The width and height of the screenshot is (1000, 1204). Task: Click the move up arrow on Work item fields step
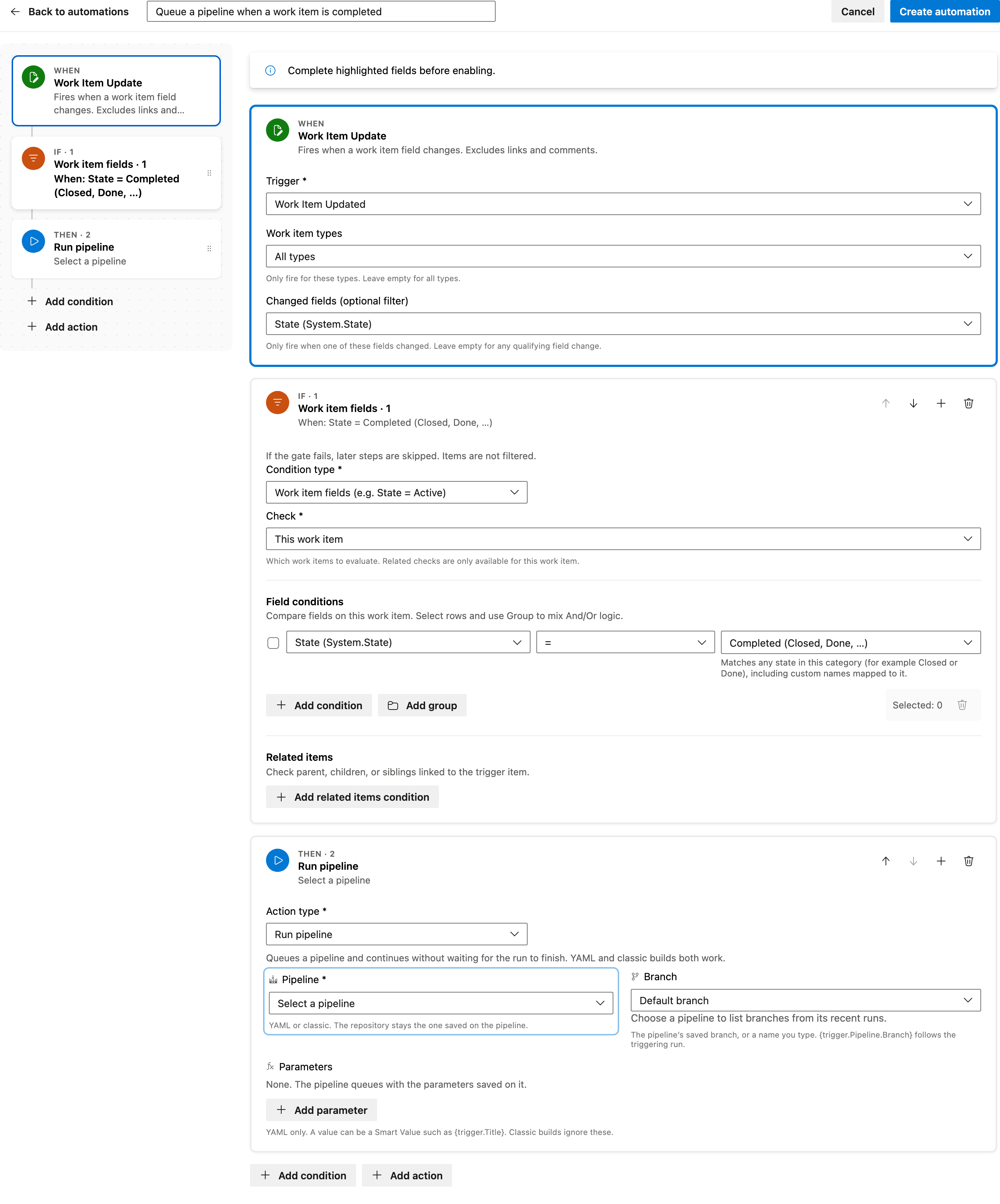pyautogui.click(x=886, y=404)
